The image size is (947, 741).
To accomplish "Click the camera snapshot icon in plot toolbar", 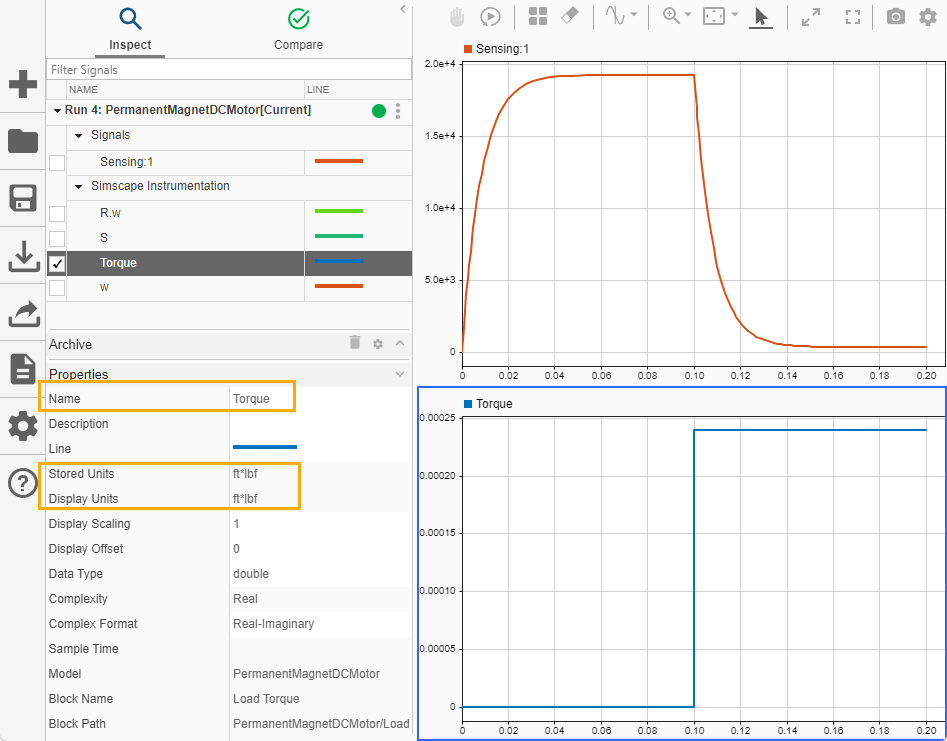I will coord(896,17).
